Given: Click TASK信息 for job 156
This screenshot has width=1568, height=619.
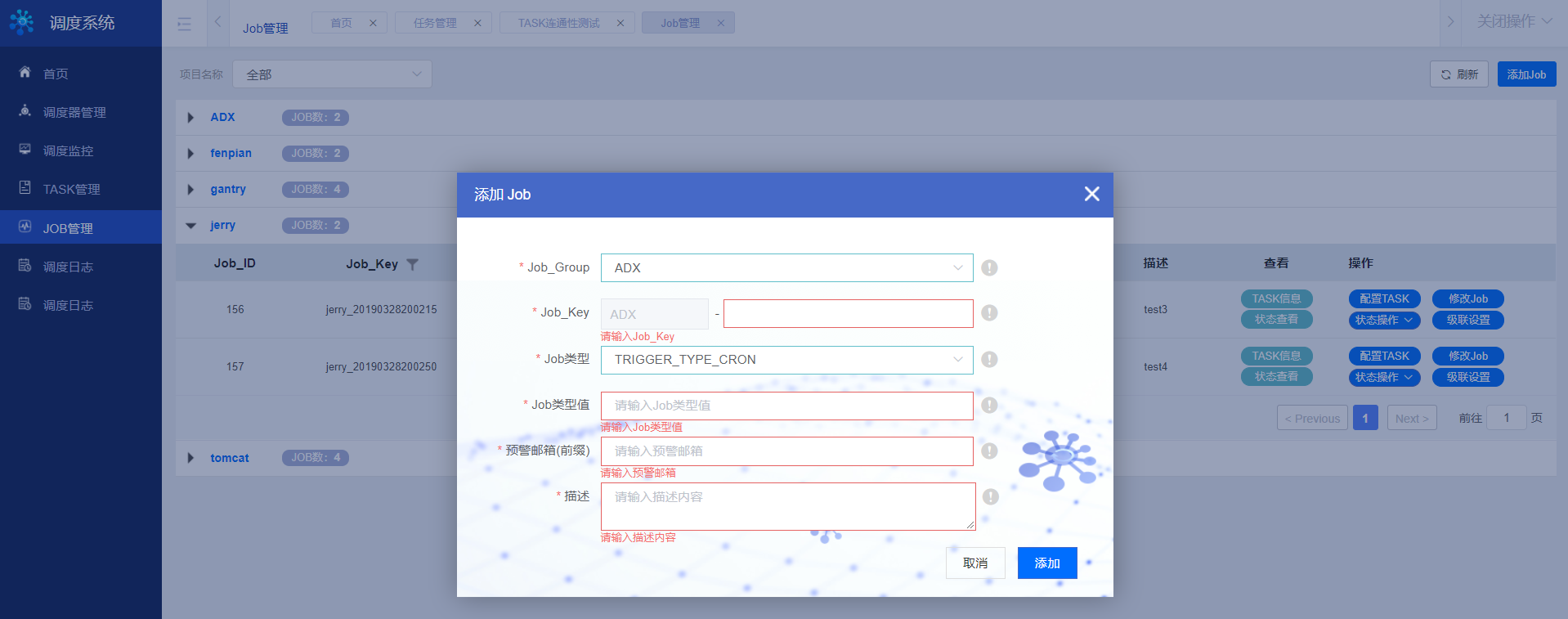Looking at the screenshot, I should pyautogui.click(x=1276, y=298).
